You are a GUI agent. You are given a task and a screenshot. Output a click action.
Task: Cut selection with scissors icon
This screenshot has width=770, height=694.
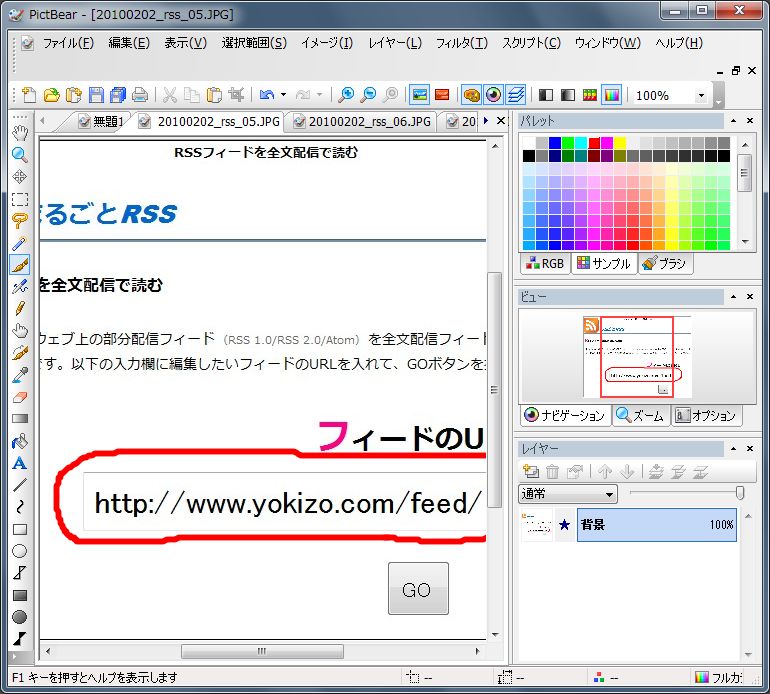pos(170,94)
